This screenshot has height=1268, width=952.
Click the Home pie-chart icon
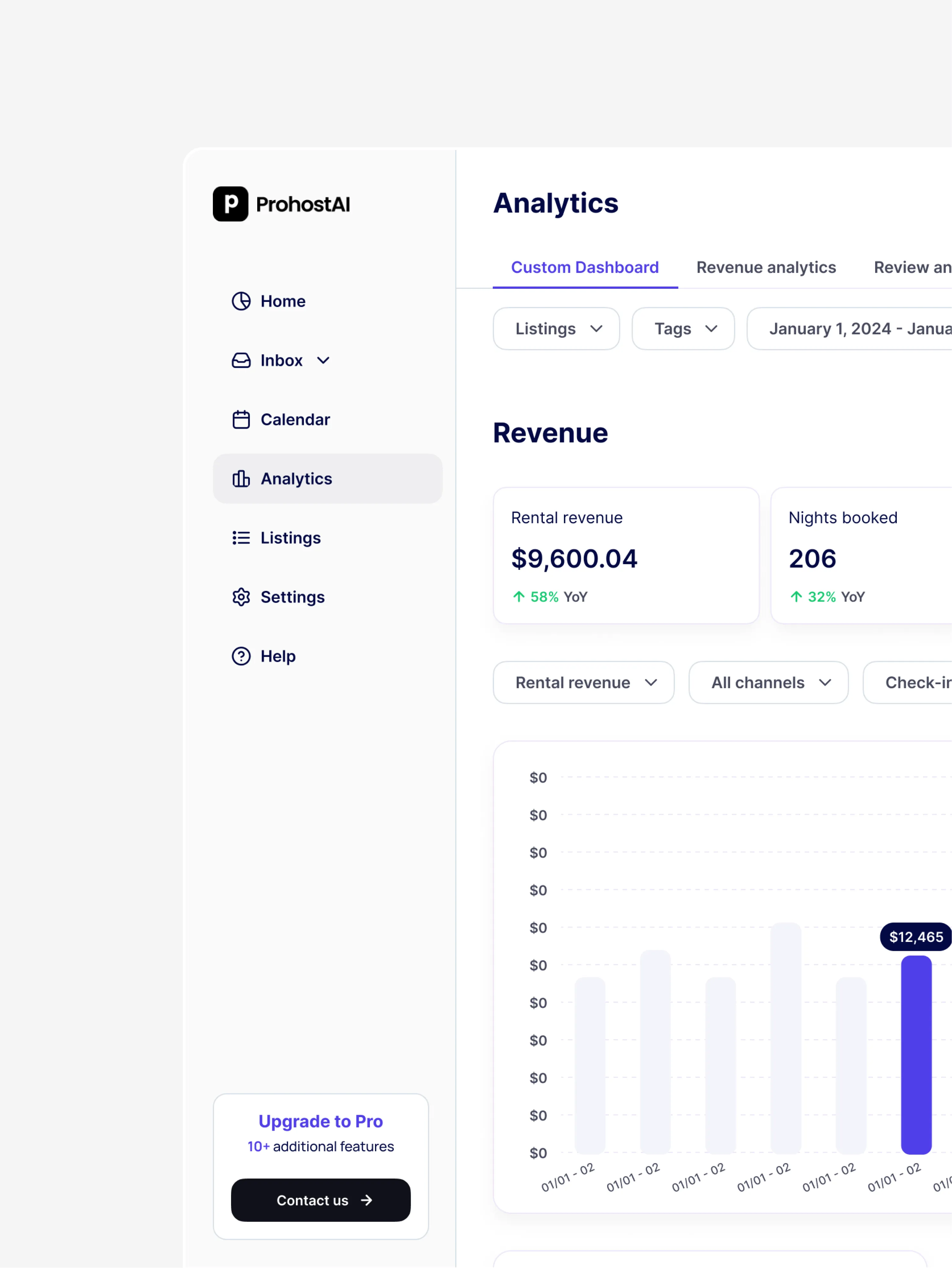[x=241, y=301]
